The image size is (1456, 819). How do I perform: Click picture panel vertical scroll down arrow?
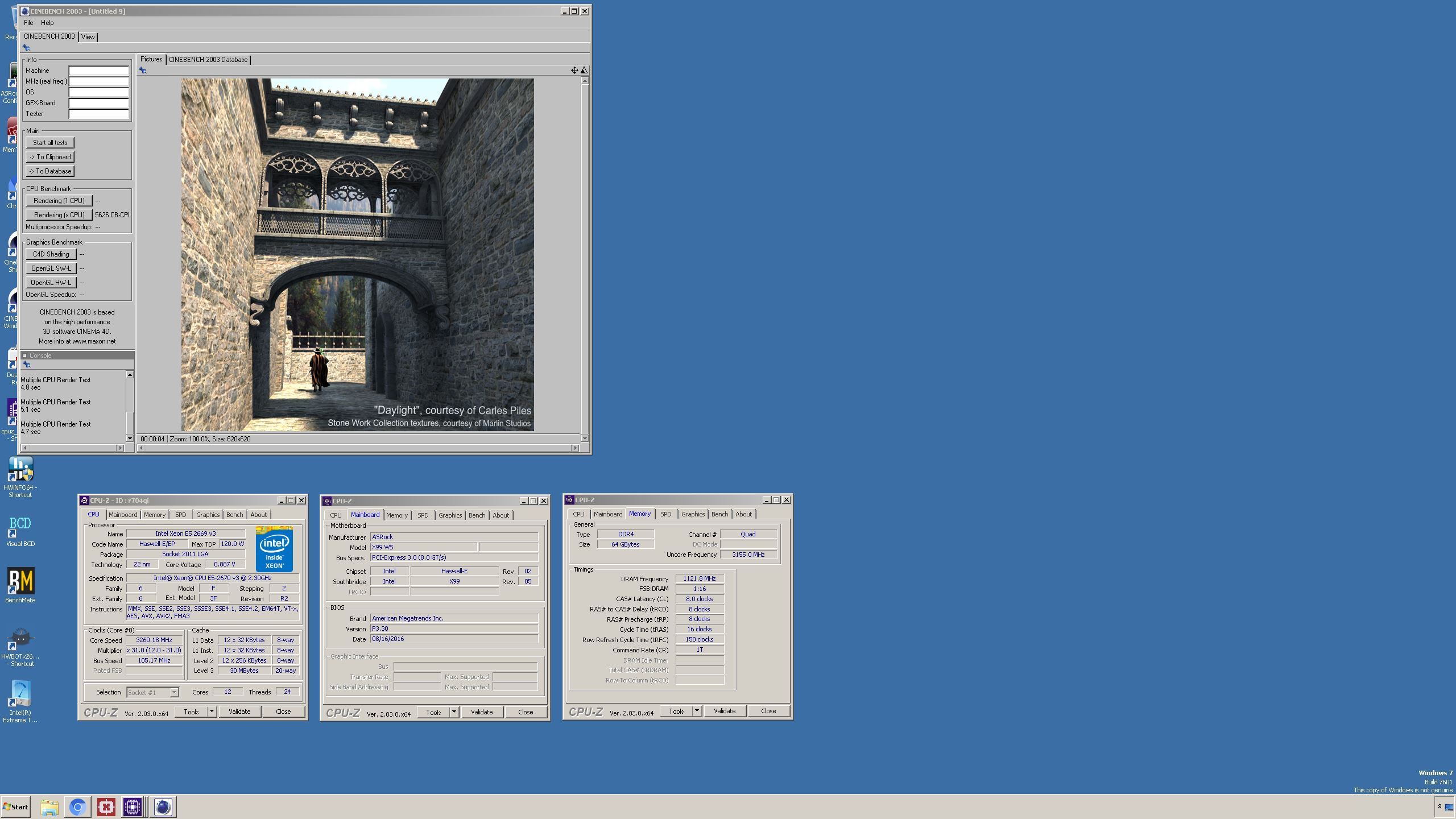[x=584, y=439]
